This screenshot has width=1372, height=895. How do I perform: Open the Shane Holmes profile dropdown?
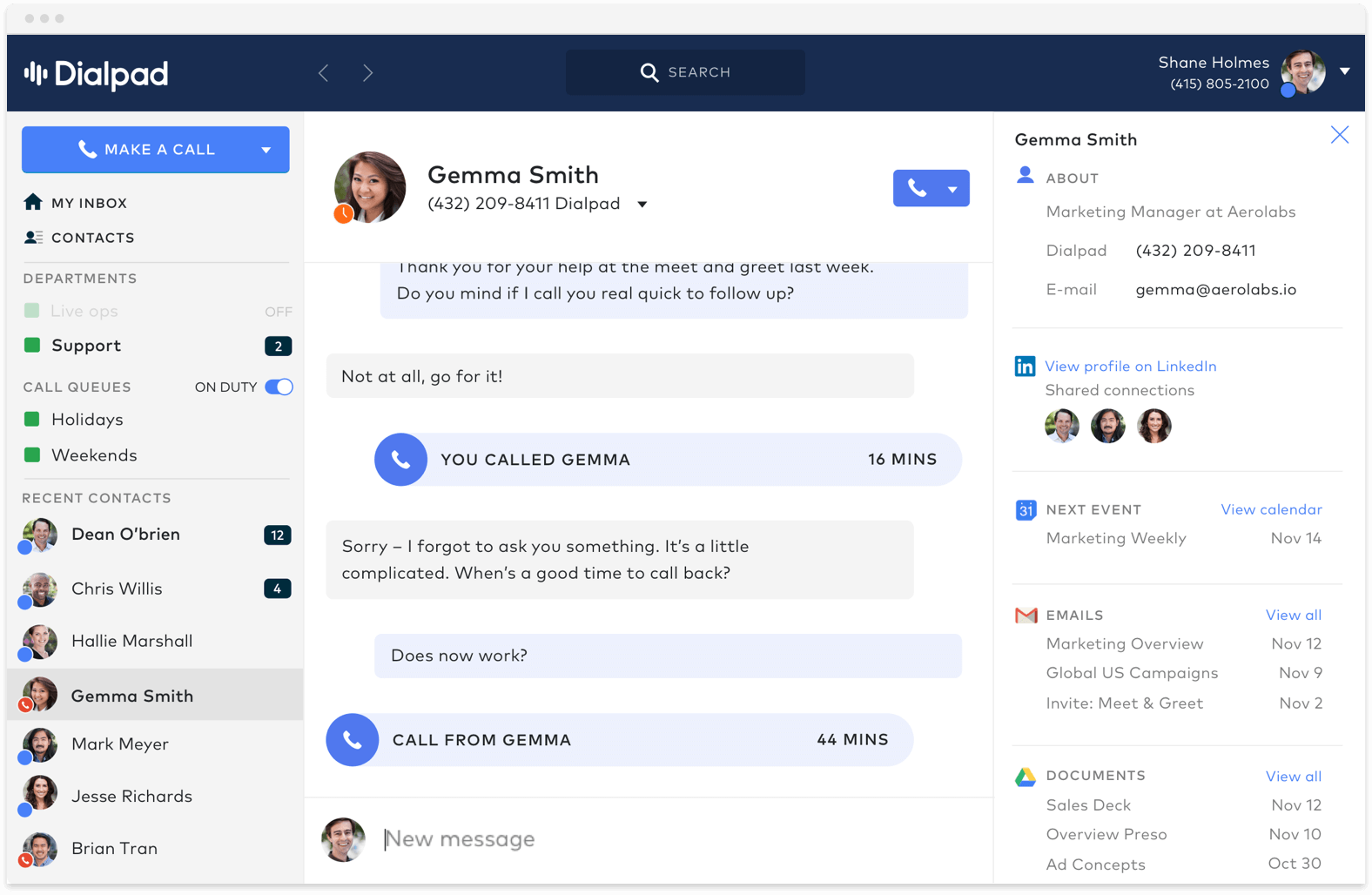pos(1345,71)
